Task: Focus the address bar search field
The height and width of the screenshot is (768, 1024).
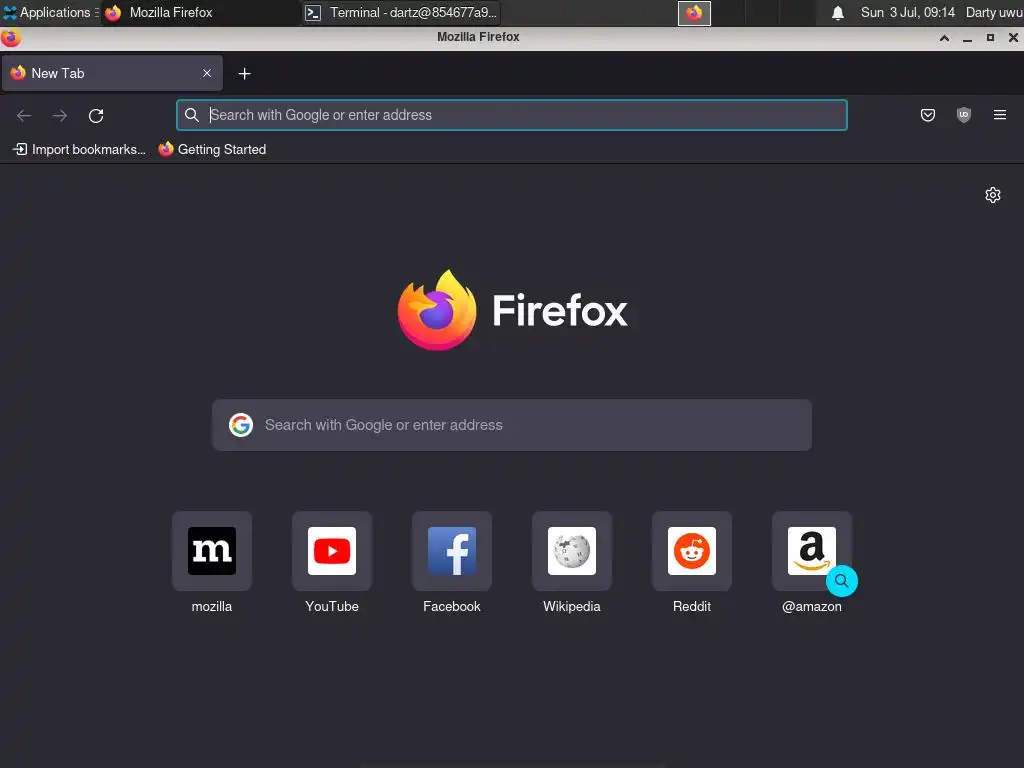Action: [512, 115]
